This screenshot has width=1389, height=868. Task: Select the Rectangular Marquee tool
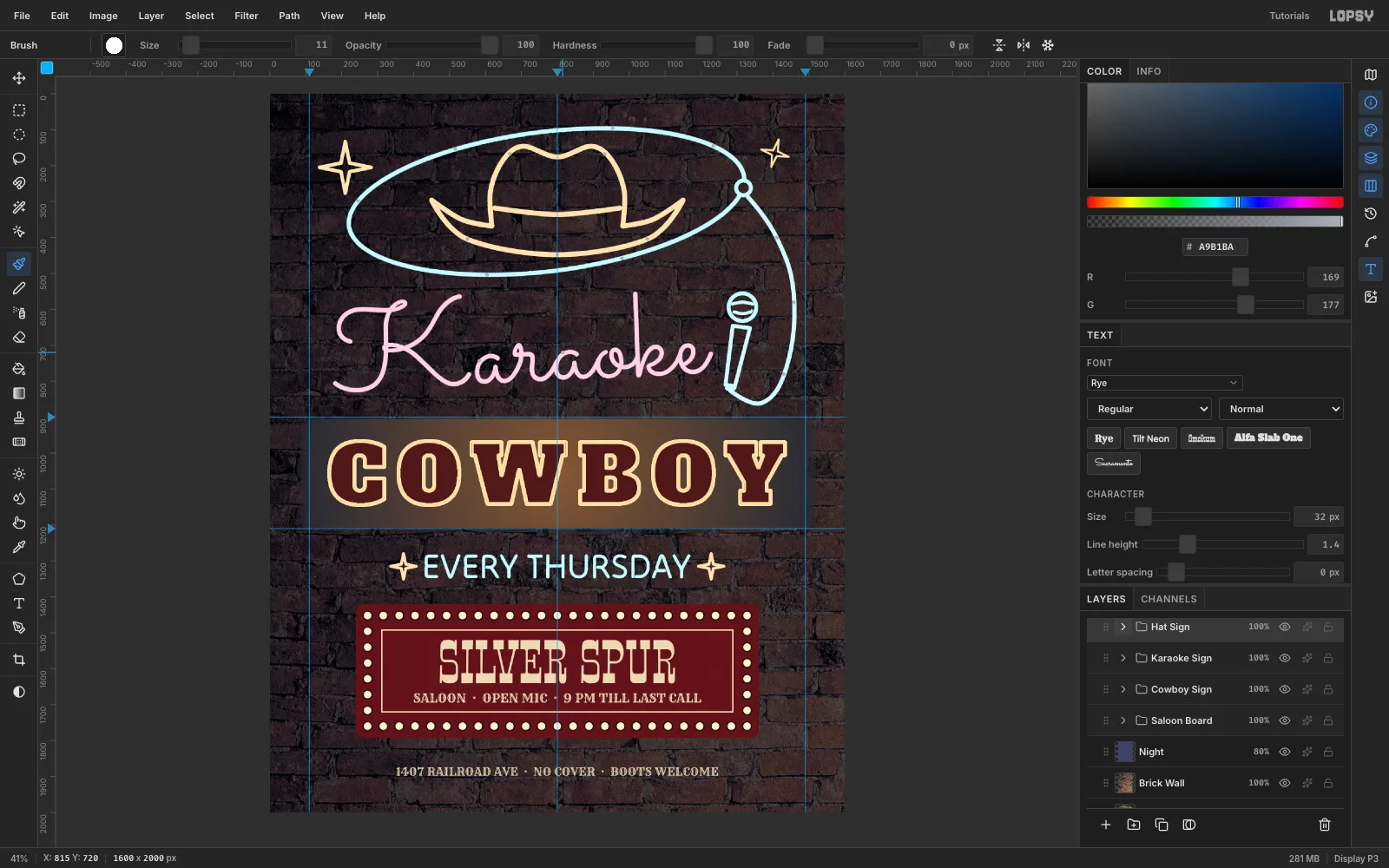19,110
